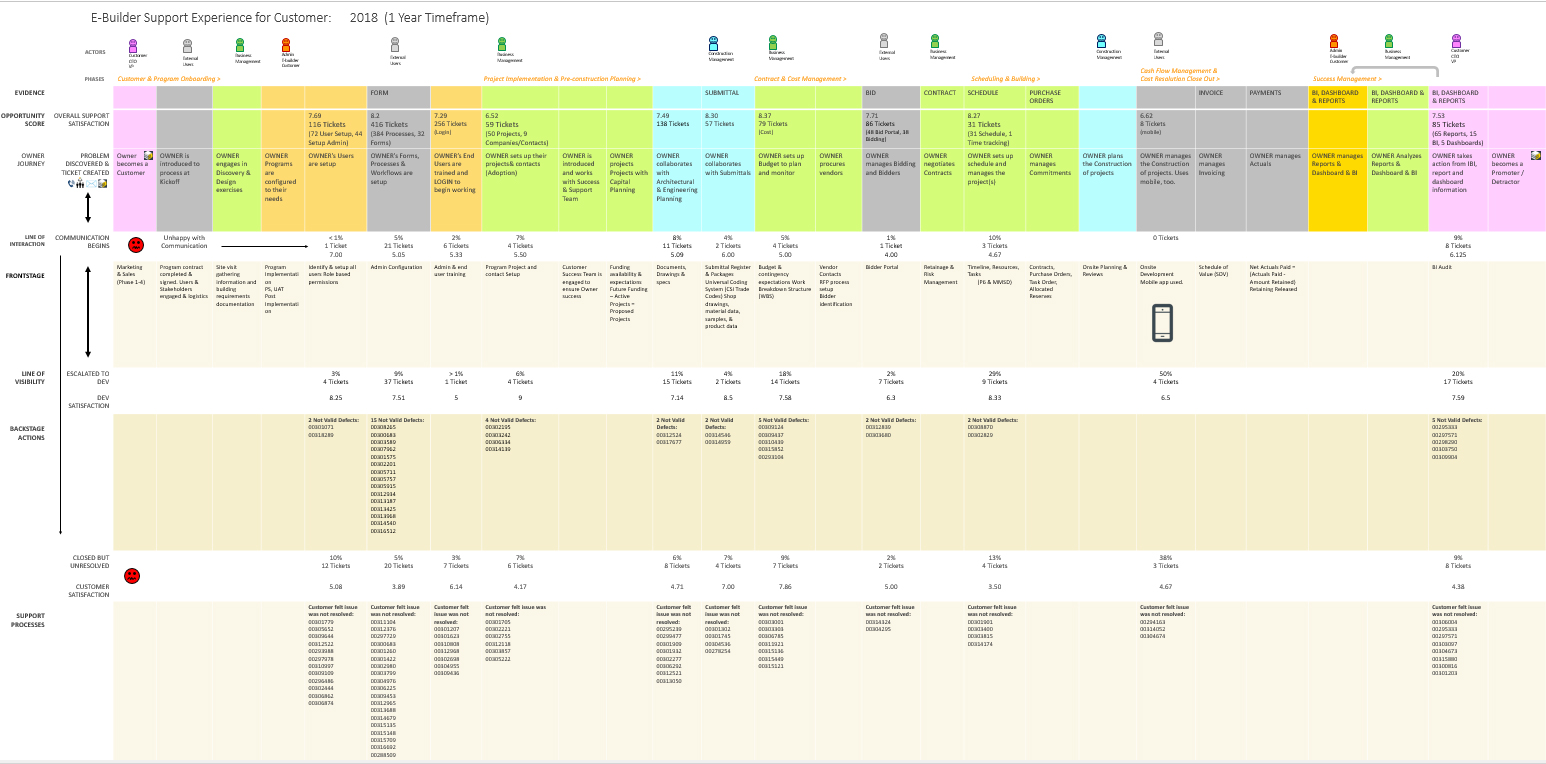Select the gray External Users icon above FORM column
This screenshot has width=1546, height=764.
point(395,45)
